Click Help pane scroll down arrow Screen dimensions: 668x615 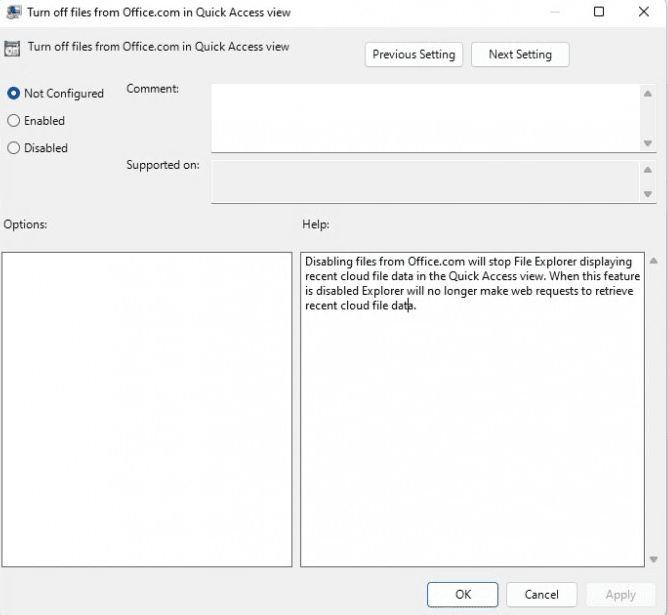[654, 559]
